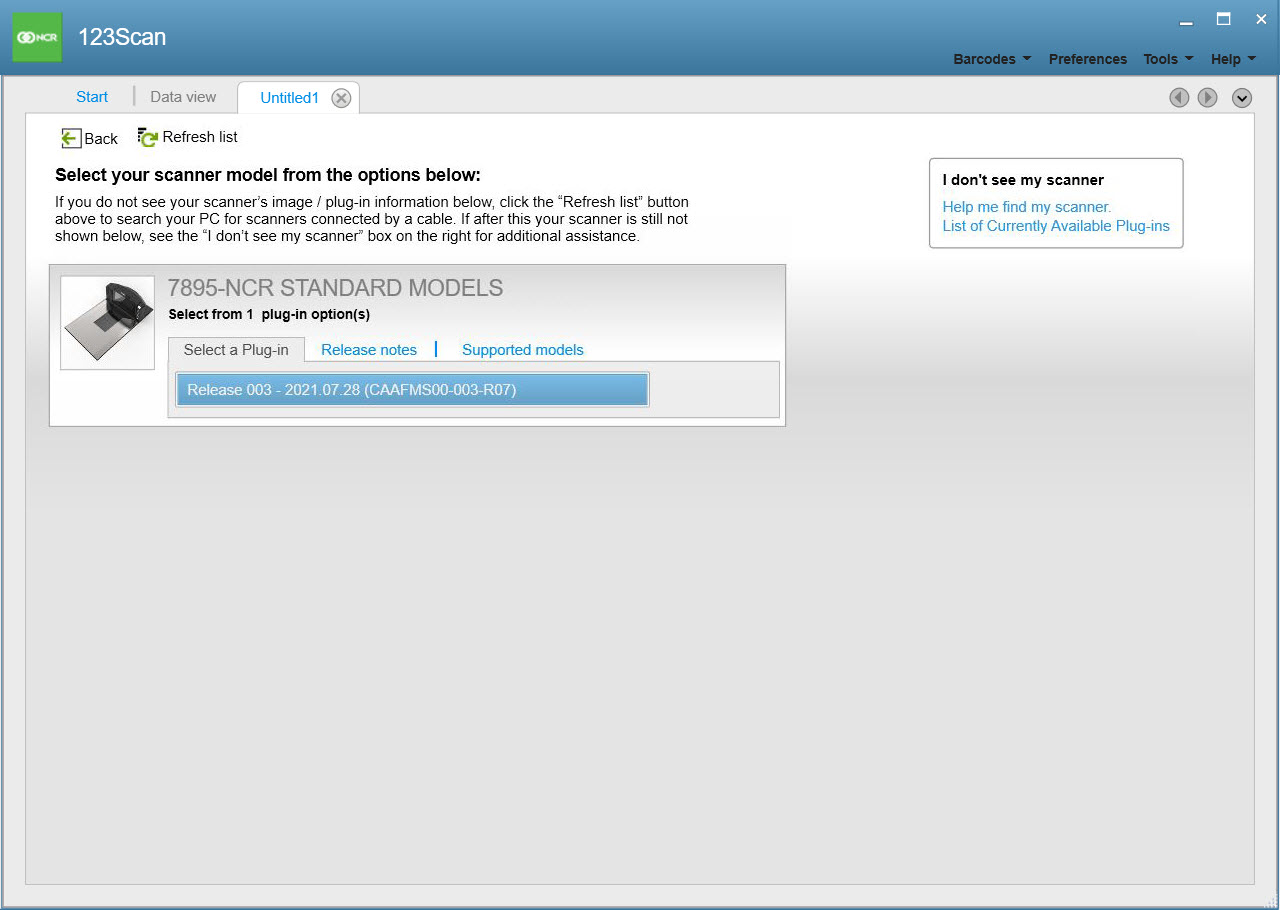1280x910 pixels.
Task: Open the Help menu
Action: [1233, 59]
